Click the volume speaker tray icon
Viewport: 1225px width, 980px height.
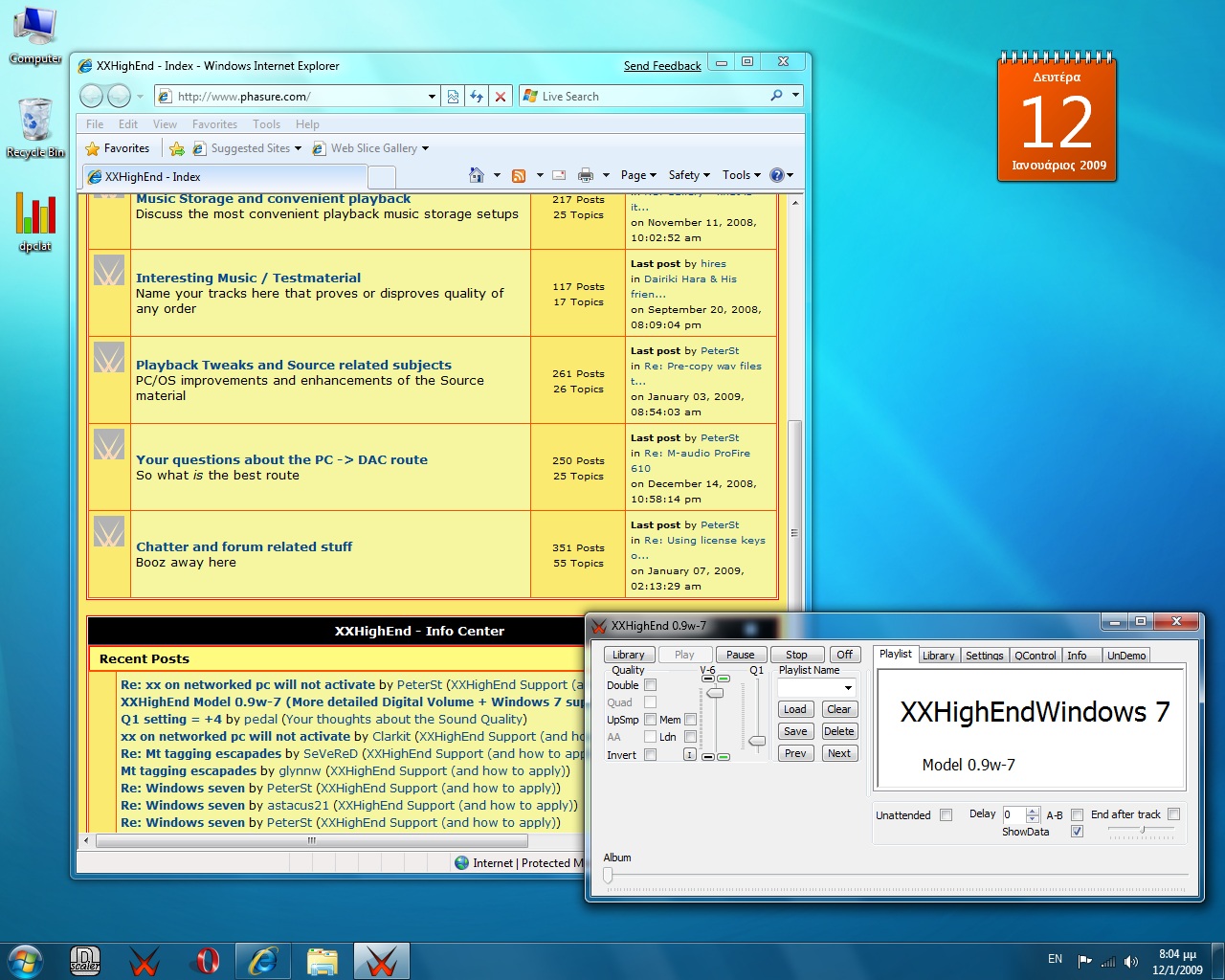click(1131, 961)
